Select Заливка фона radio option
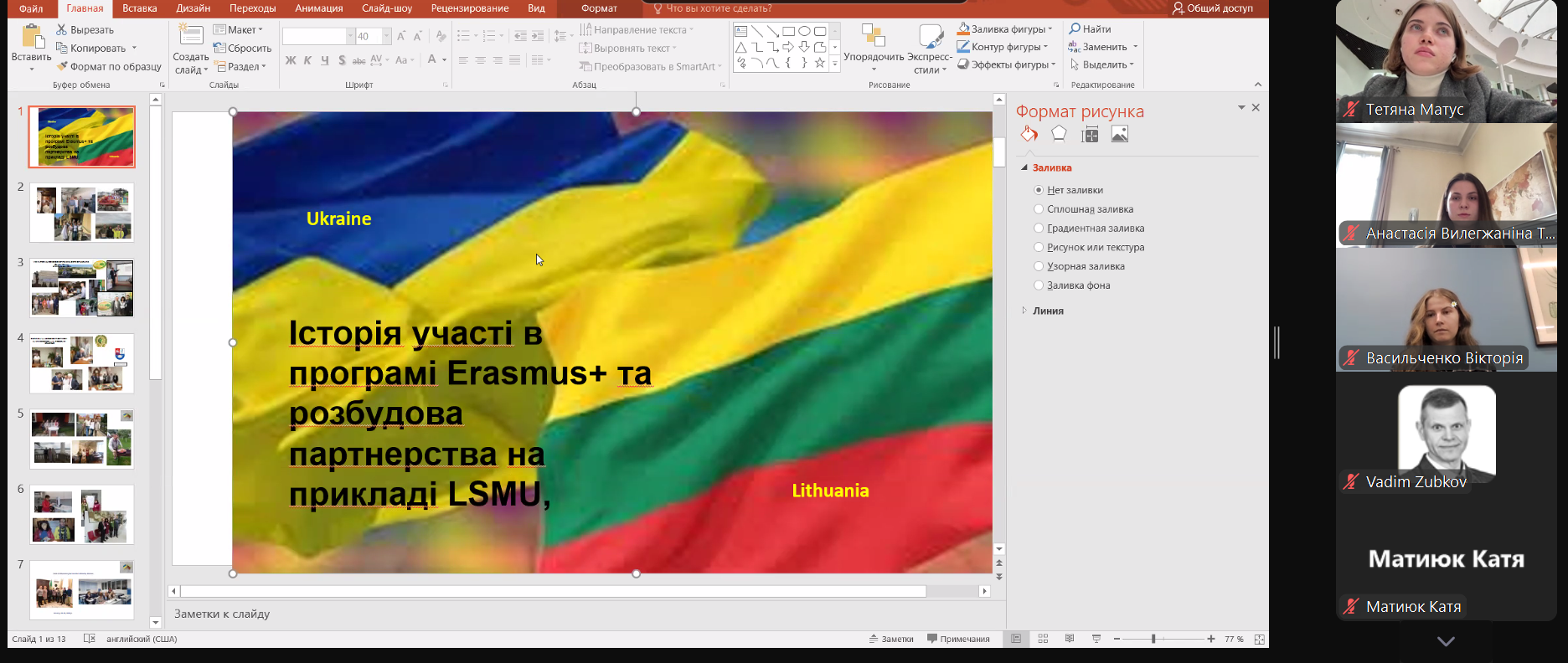This screenshot has height=663, width=1568. point(1073,285)
